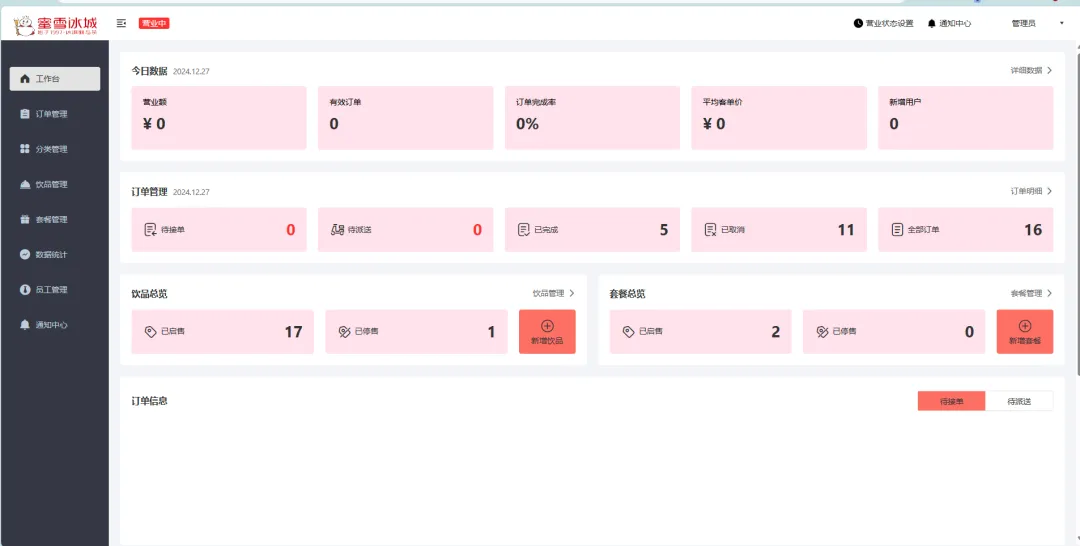
Task: Open 分类管理 in sidebar
Action: point(55,149)
